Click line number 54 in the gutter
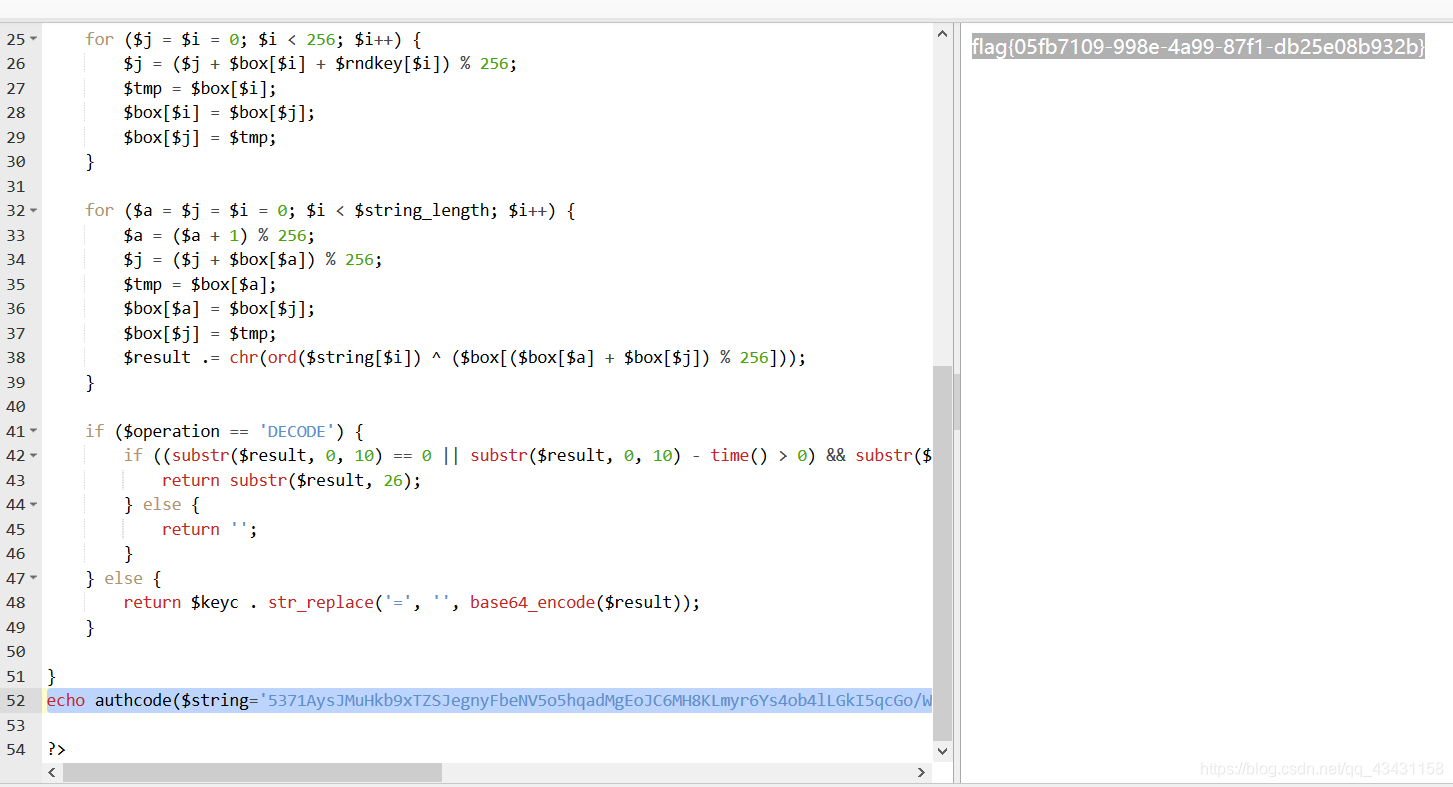The width and height of the screenshot is (1453, 787). click(15, 749)
